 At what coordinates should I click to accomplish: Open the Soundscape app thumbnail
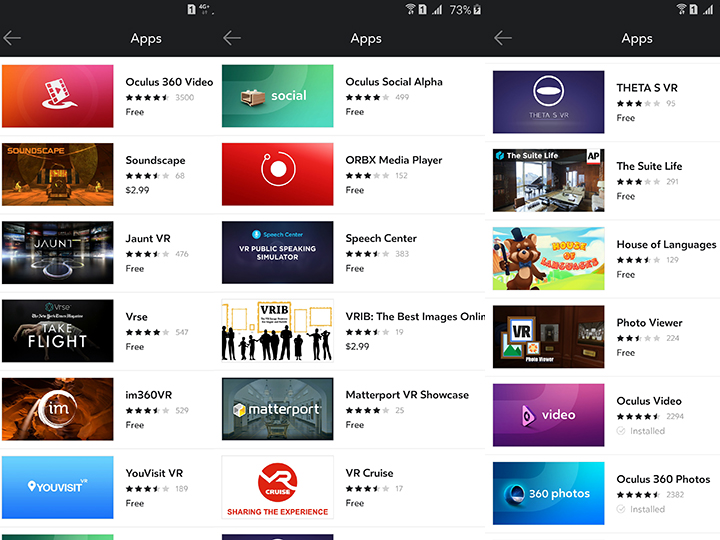tap(57, 174)
